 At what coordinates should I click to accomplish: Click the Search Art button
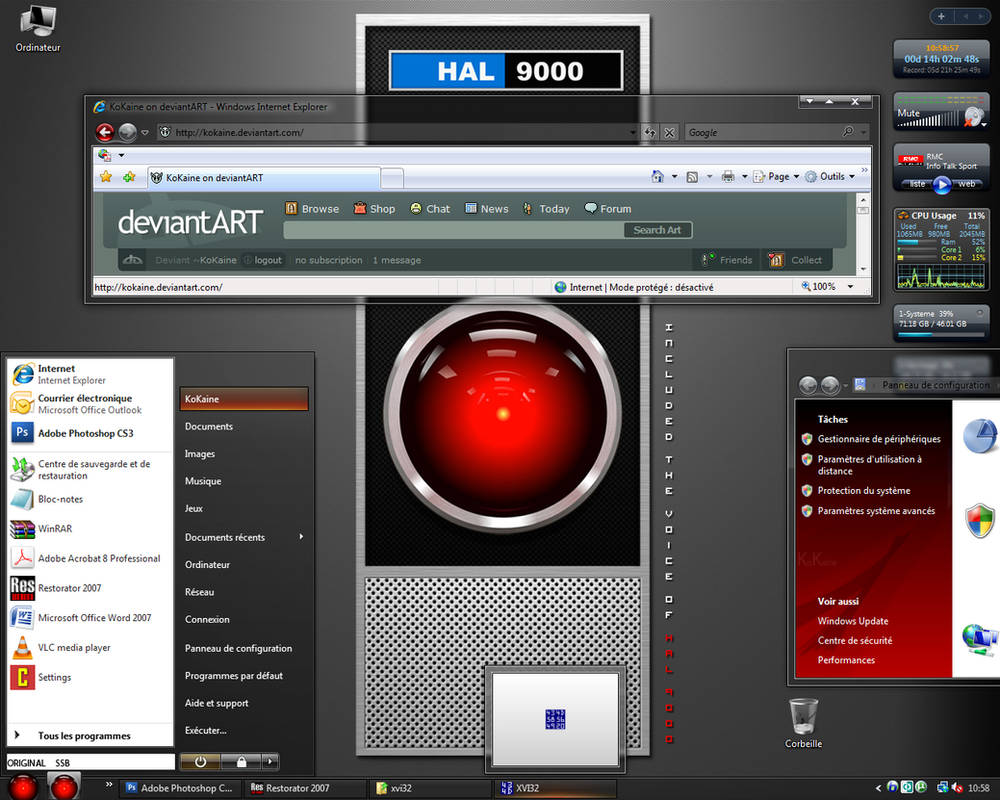tap(657, 230)
